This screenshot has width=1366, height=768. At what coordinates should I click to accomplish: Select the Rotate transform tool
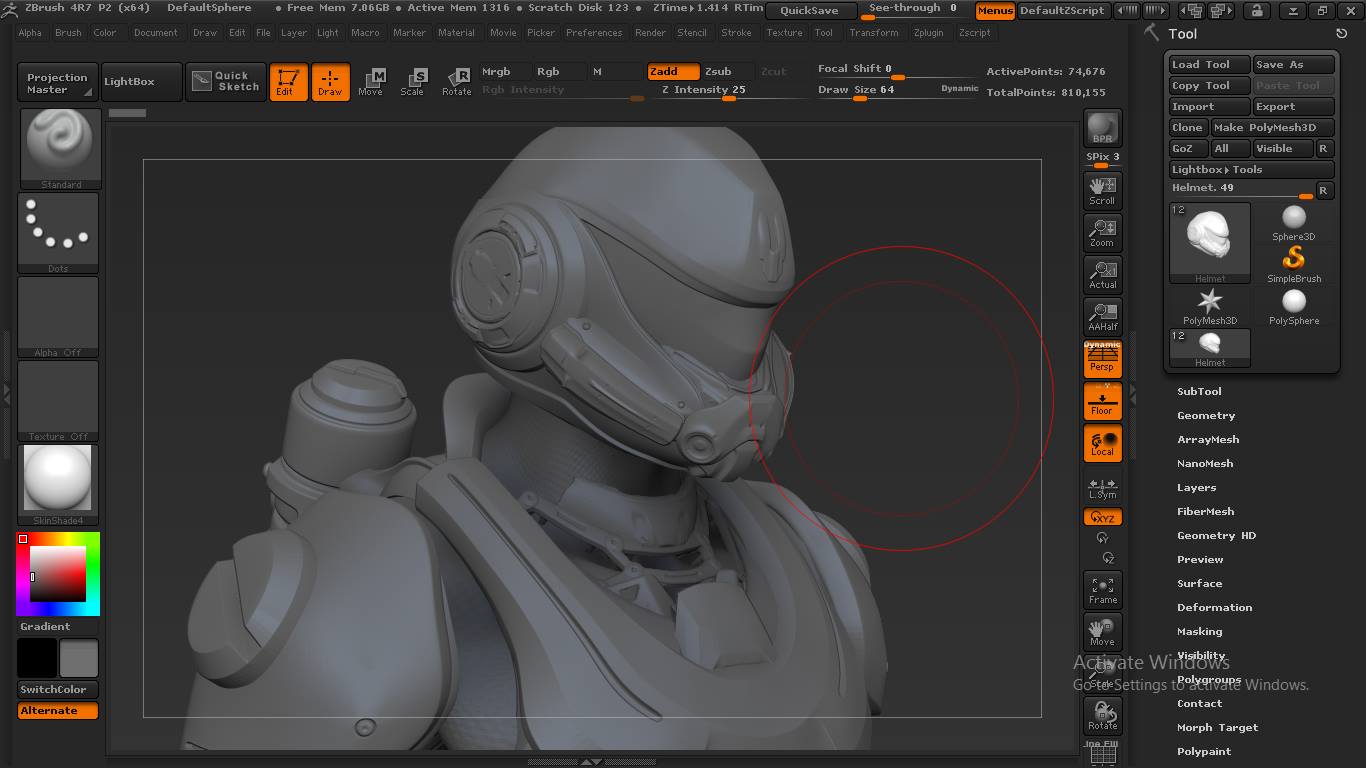click(x=456, y=82)
